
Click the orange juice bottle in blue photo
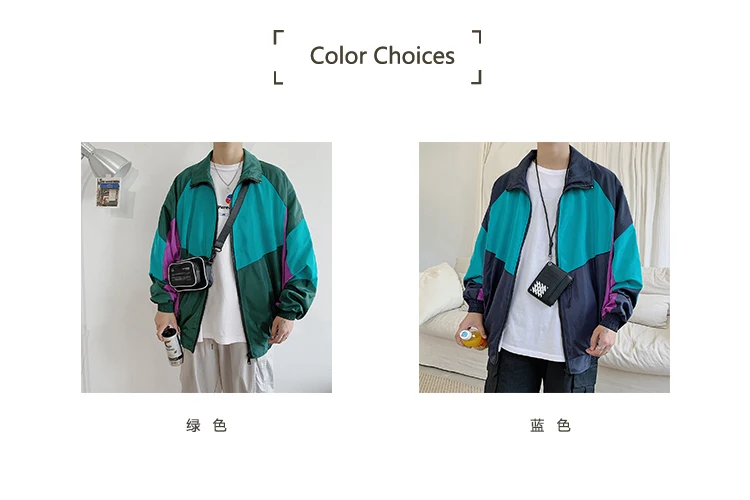[x=473, y=338]
